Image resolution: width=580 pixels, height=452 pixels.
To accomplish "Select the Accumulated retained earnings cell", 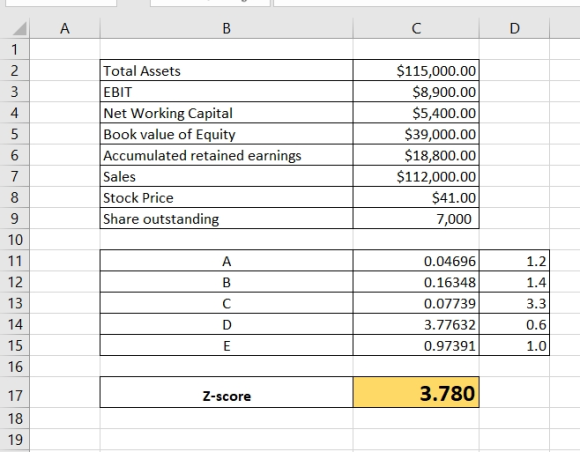I will 226,155.
